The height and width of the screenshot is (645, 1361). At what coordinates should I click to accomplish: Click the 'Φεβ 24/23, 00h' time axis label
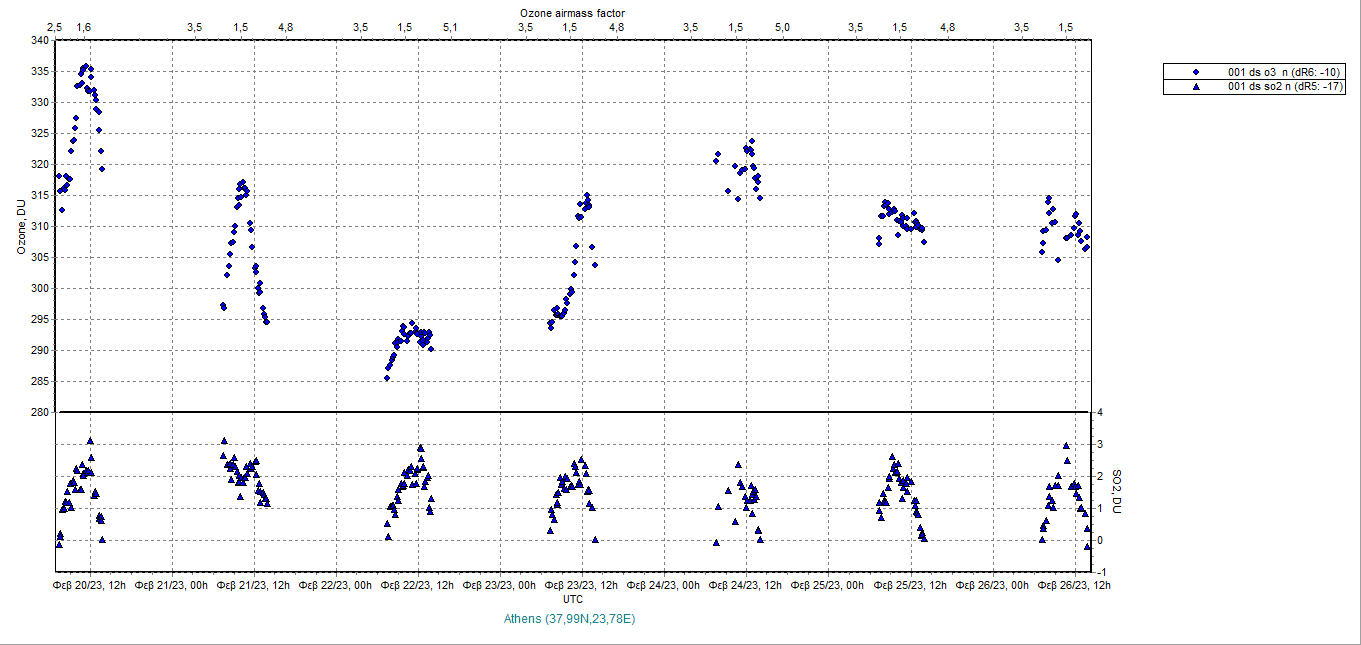click(664, 585)
